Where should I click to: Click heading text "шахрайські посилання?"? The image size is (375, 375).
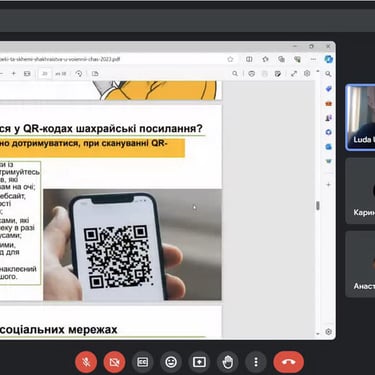pyautogui.click(x=139, y=129)
